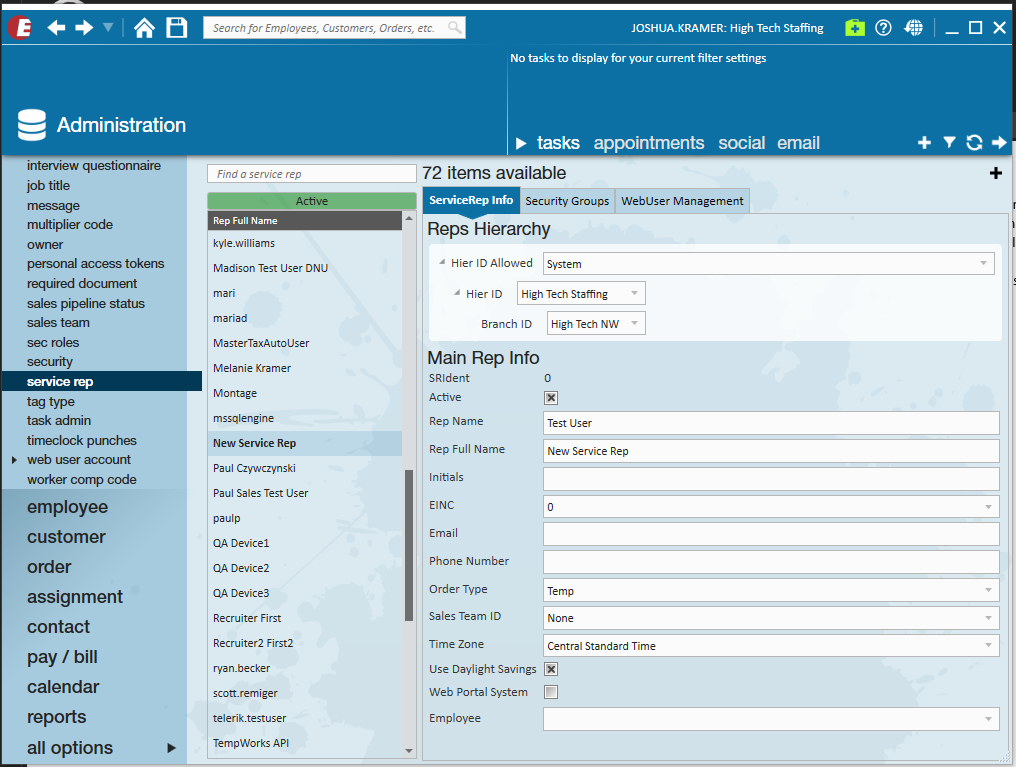Add a new service rep with plus

point(996,173)
